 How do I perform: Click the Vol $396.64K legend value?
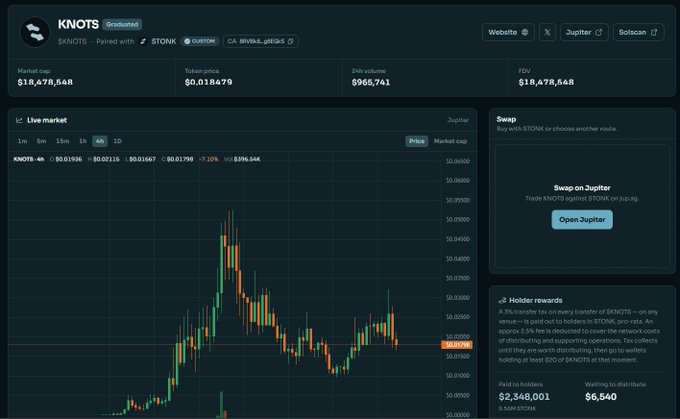pyautogui.click(x=247, y=159)
